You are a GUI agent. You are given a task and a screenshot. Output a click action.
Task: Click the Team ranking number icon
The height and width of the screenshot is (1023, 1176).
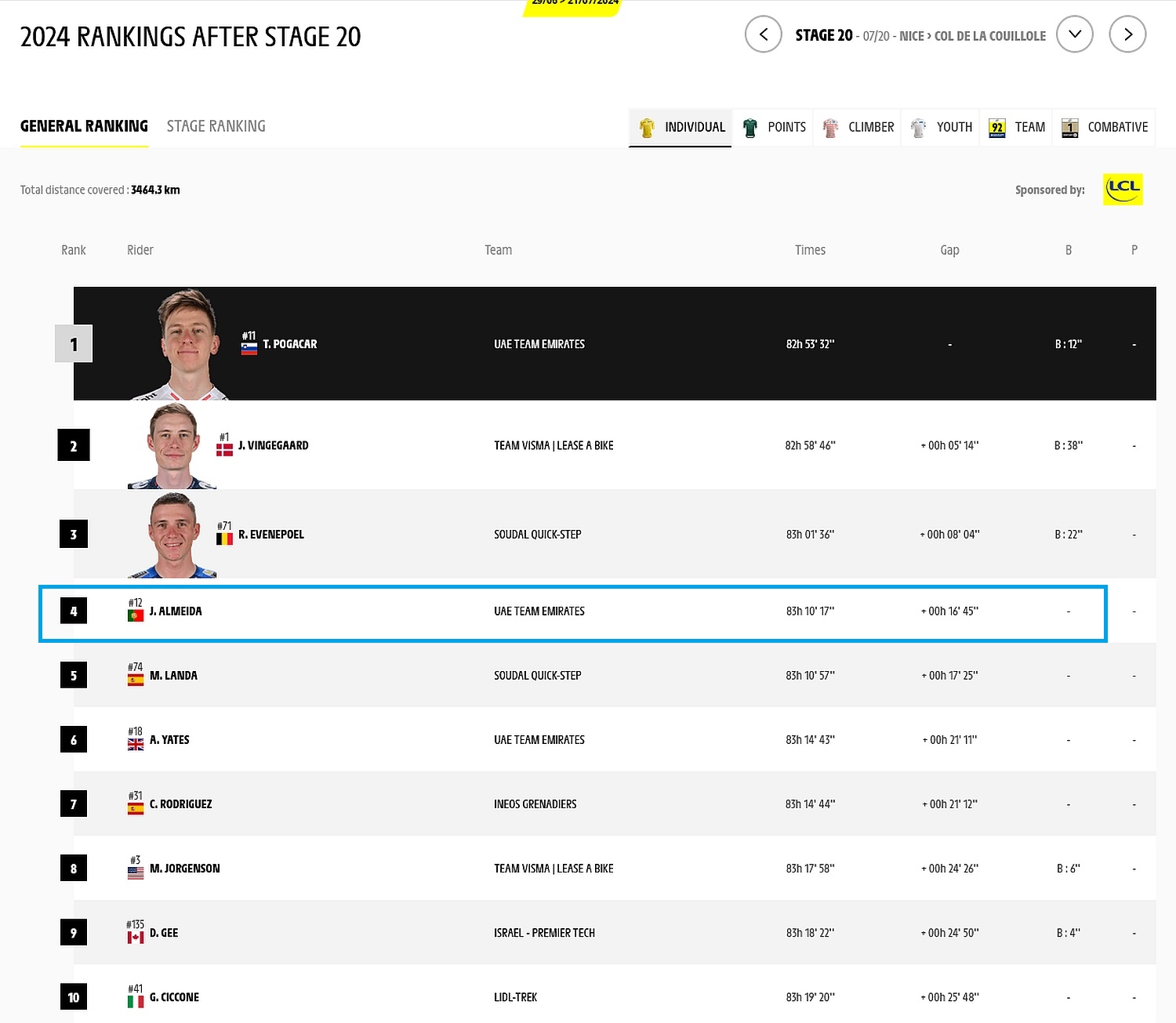click(x=996, y=128)
